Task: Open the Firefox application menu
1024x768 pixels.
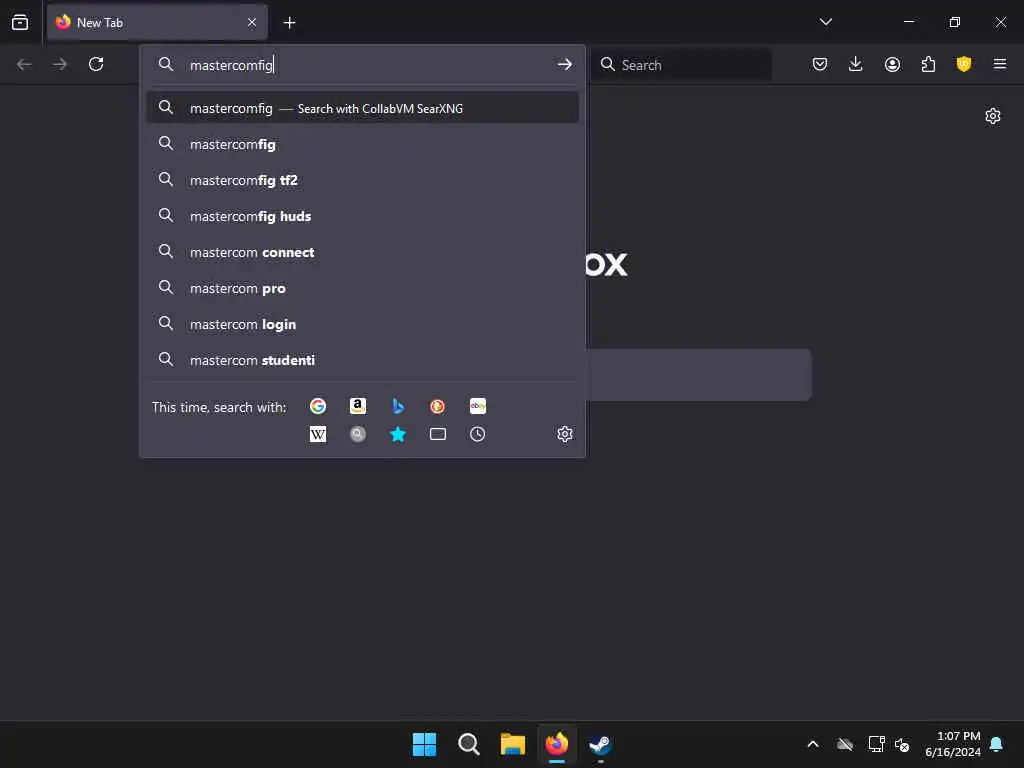Action: (999, 64)
